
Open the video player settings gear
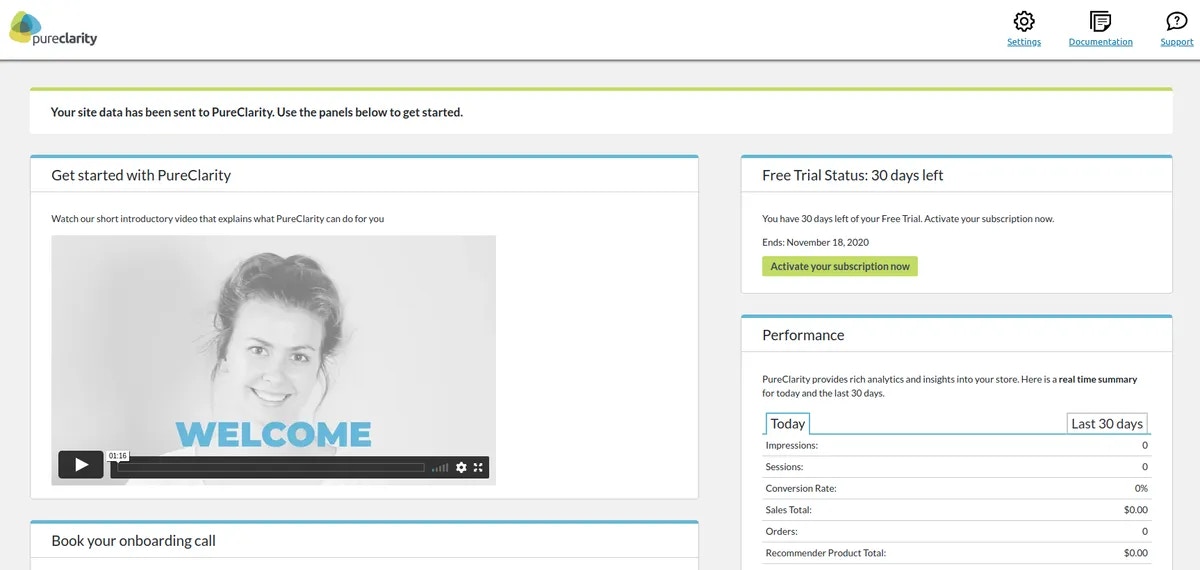[461, 467]
